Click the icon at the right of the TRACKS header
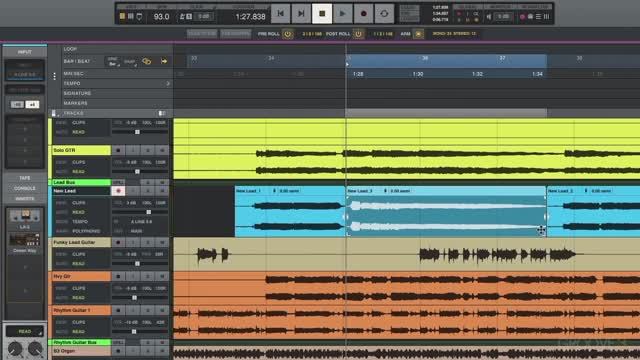Screen dimensions: 640x360 click(x=162, y=113)
